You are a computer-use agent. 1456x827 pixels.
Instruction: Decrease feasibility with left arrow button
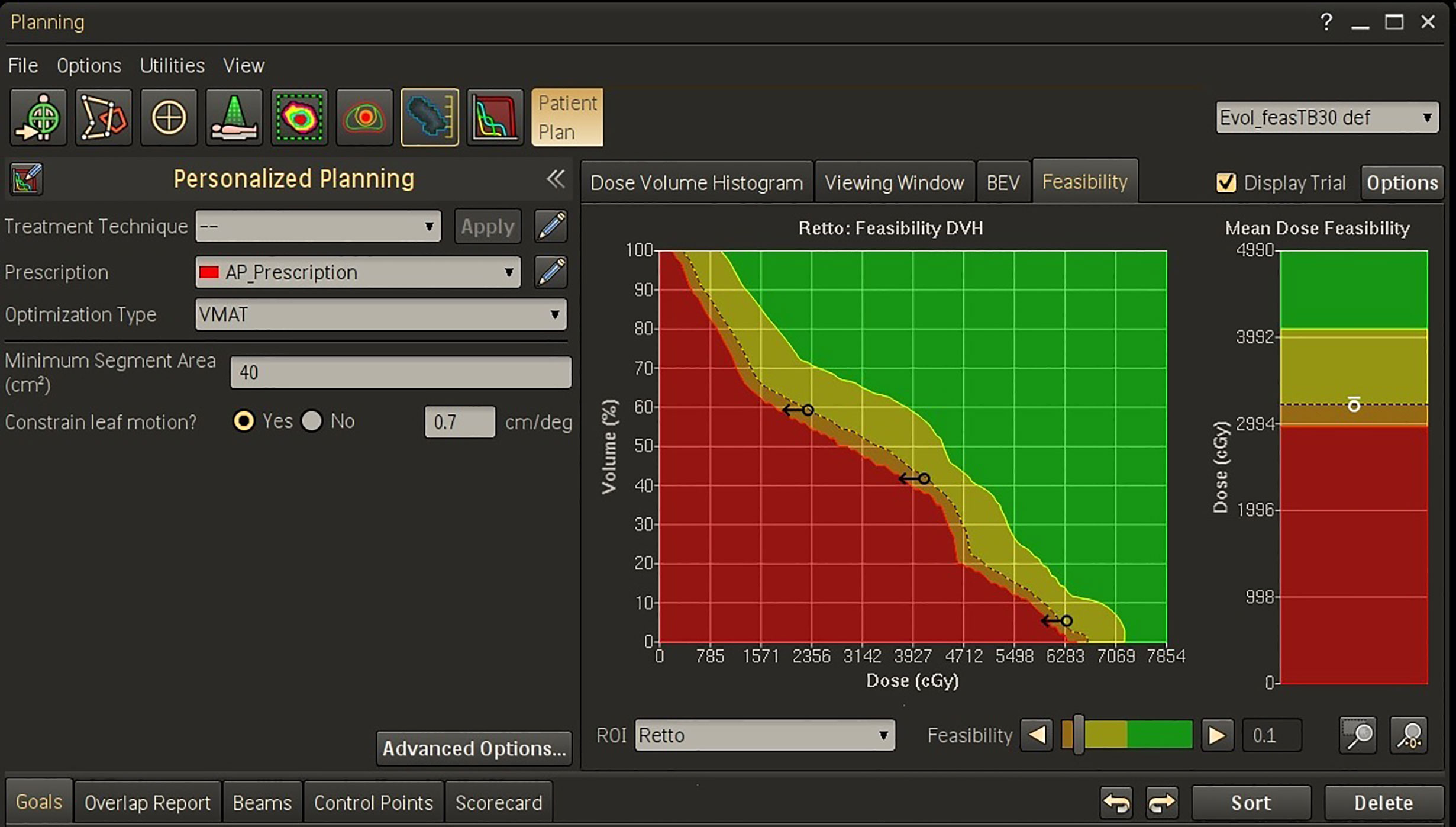click(x=1037, y=735)
